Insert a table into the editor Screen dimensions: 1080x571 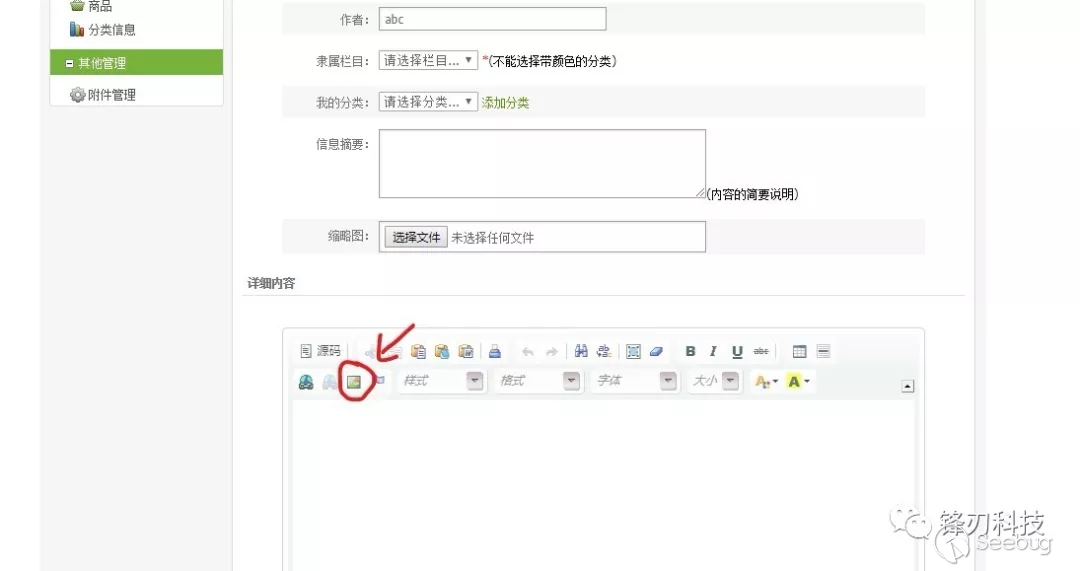pyautogui.click(x=799, y=351)
